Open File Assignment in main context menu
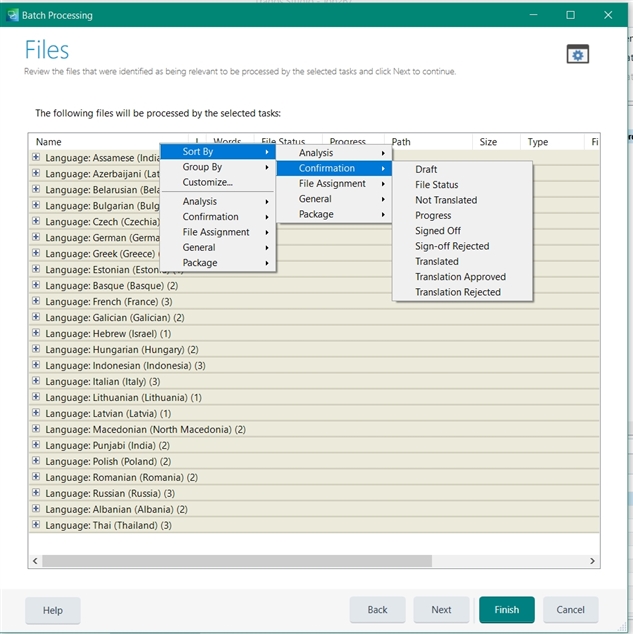633x634 pixels. pyautogui.click(x=218, y=232)
